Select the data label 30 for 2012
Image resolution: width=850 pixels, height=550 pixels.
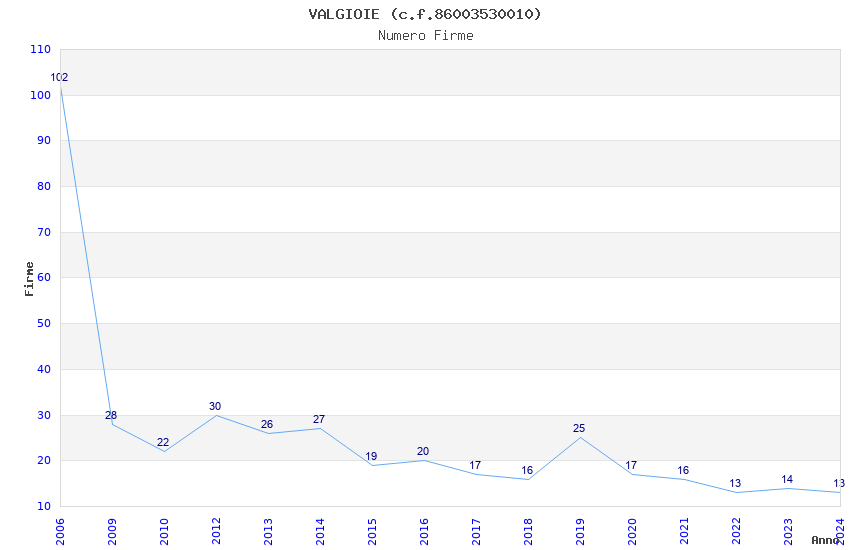point(215,406)
